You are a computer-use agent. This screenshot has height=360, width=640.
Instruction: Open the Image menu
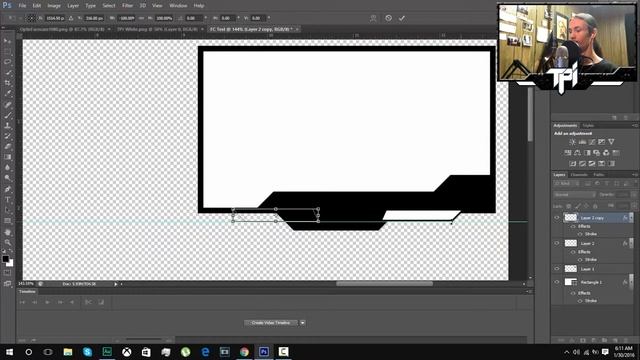tap(53, 6)
